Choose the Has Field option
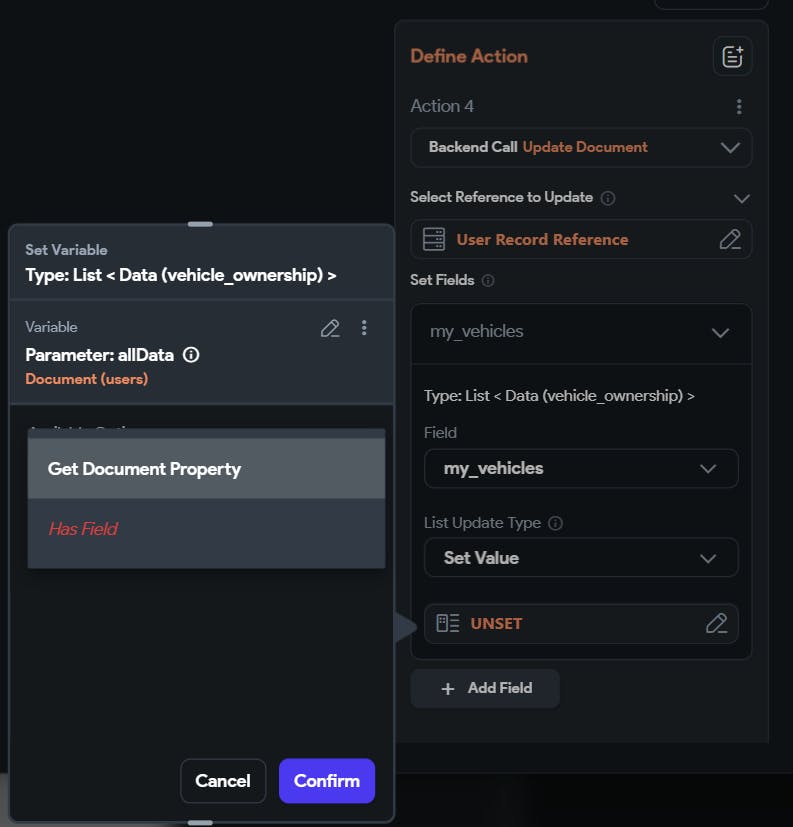This screenshot has height=827, width=793. click(x=206, y=529)
